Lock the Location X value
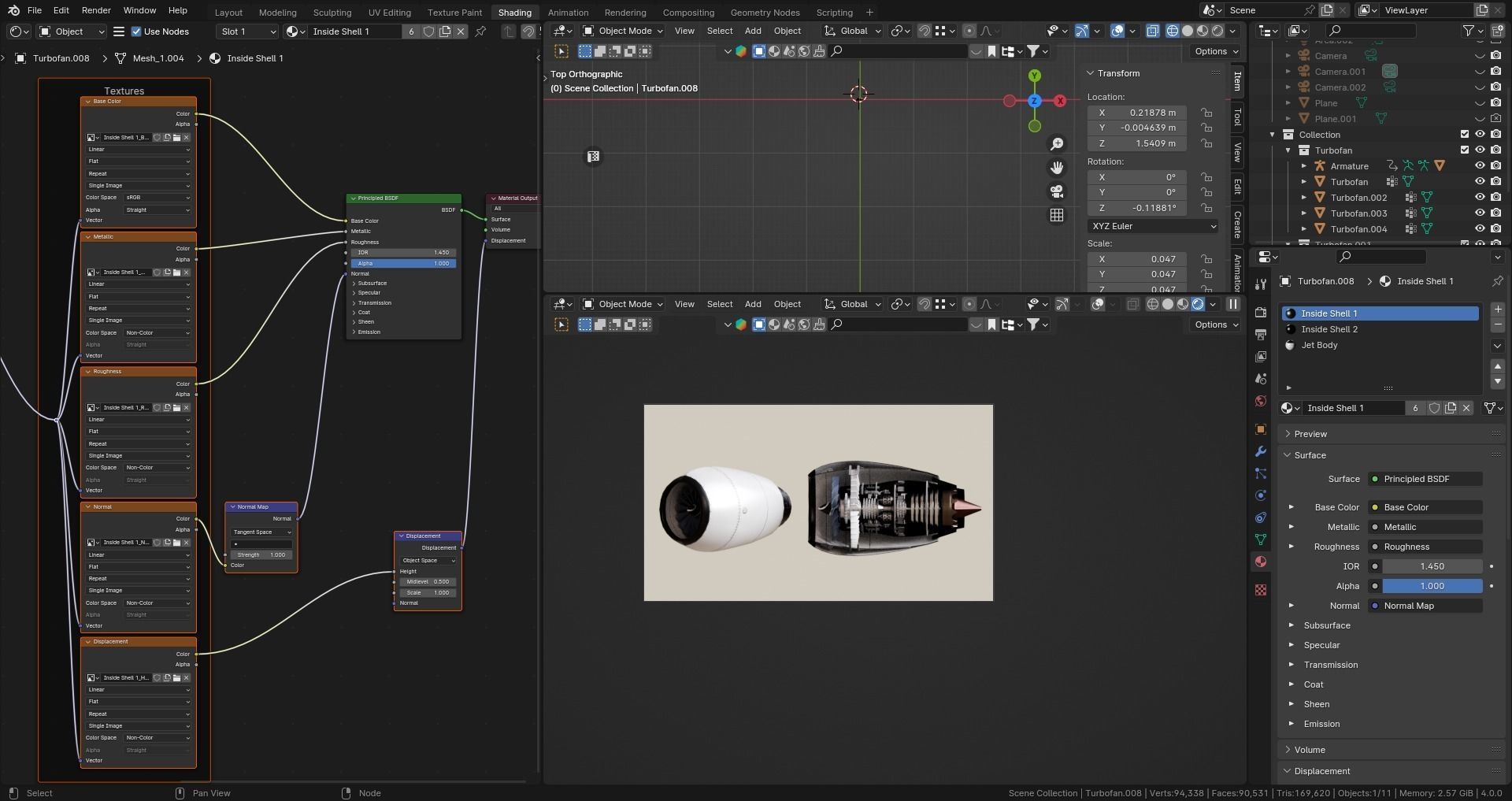 click(x=1206, y=113)
